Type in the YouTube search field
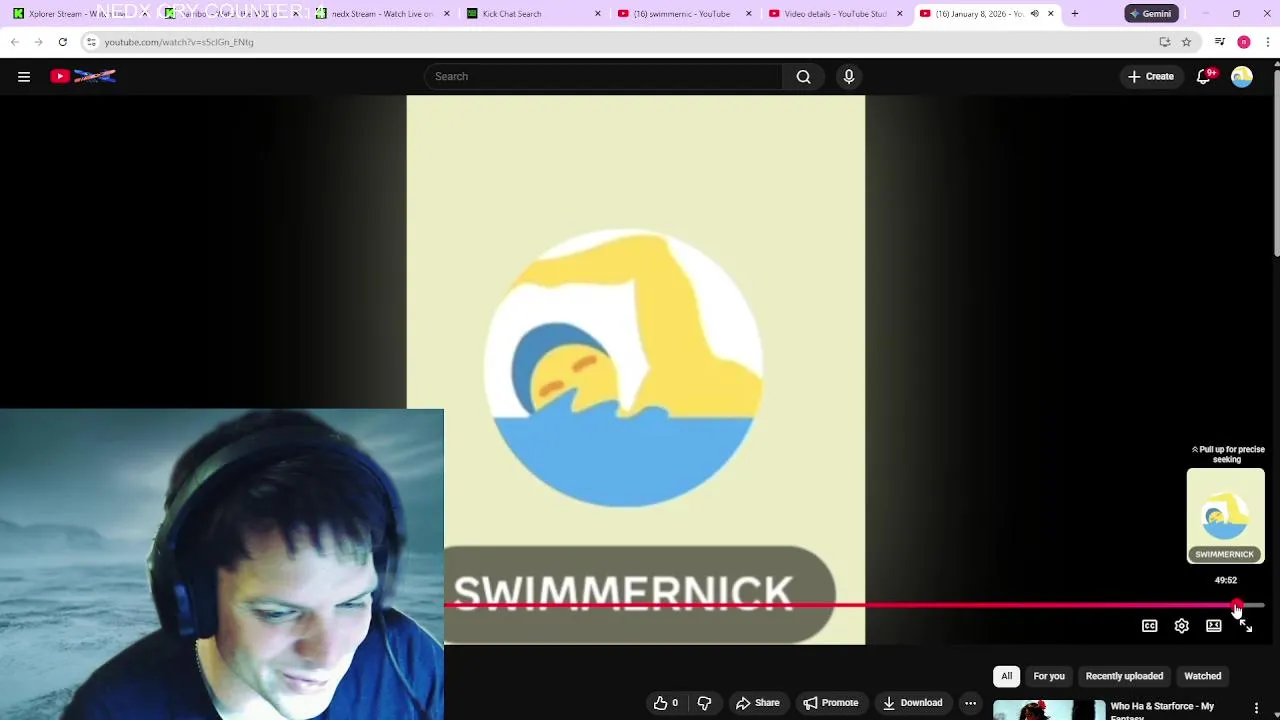Screen dimensions: 1280x720 604,76
